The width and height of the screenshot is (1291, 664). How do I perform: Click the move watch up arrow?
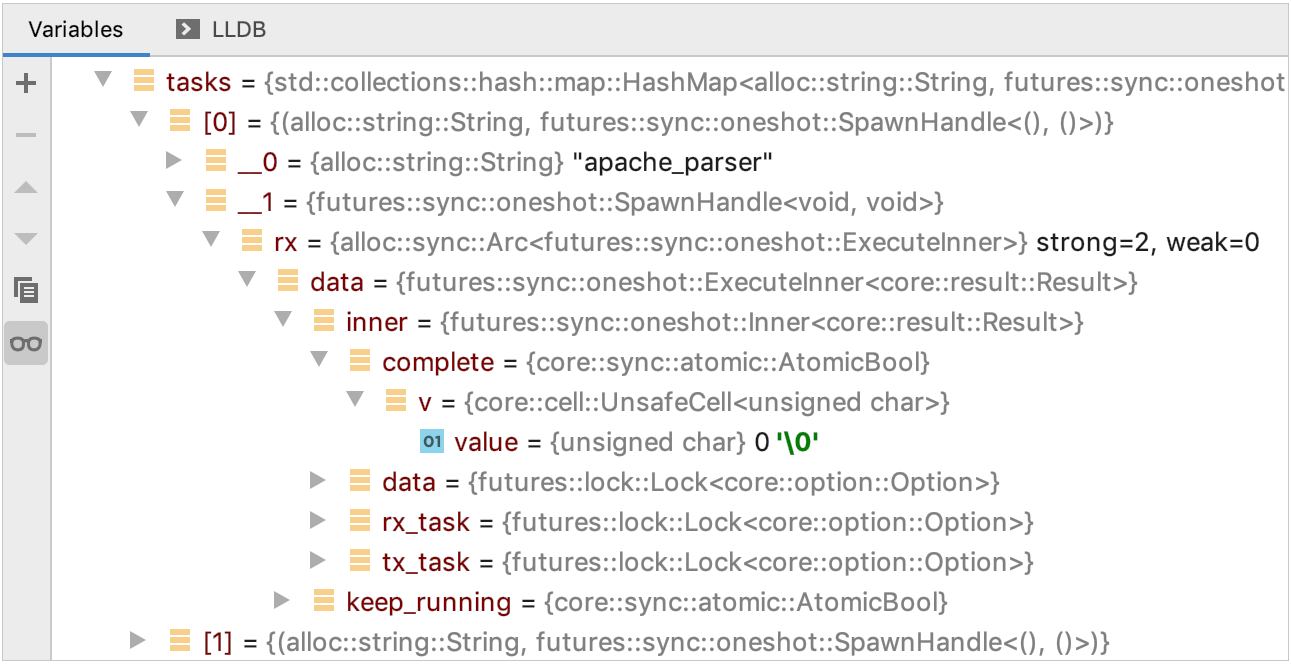[x=26, y=187]
